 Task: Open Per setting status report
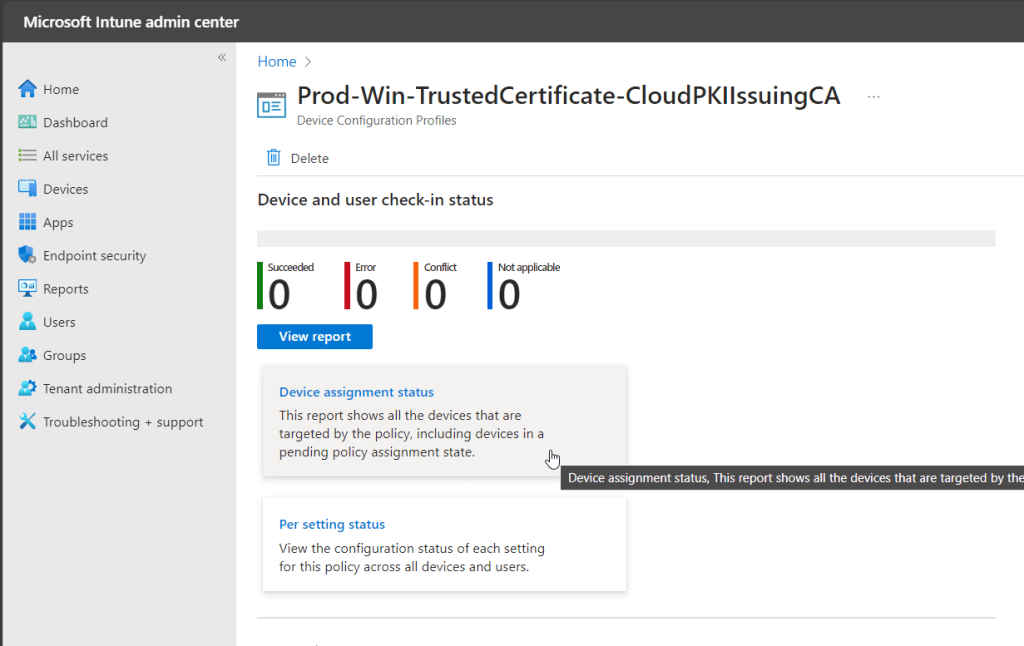point(331,525)
